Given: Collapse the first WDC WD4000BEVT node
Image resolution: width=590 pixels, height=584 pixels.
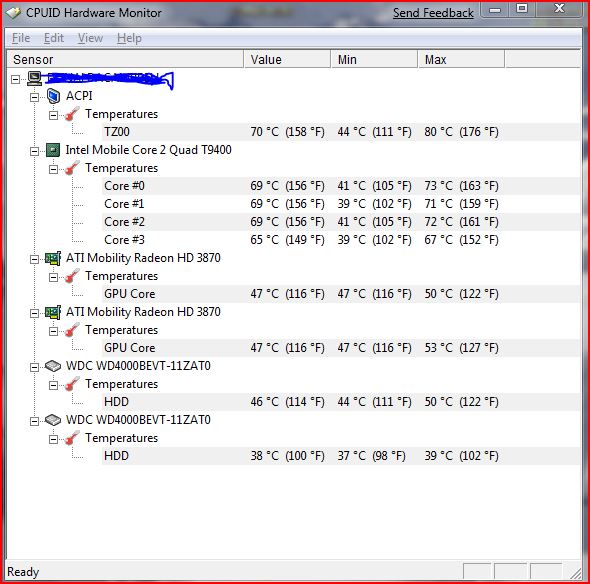Looking at the screenshot, I should tap(35, 367).
